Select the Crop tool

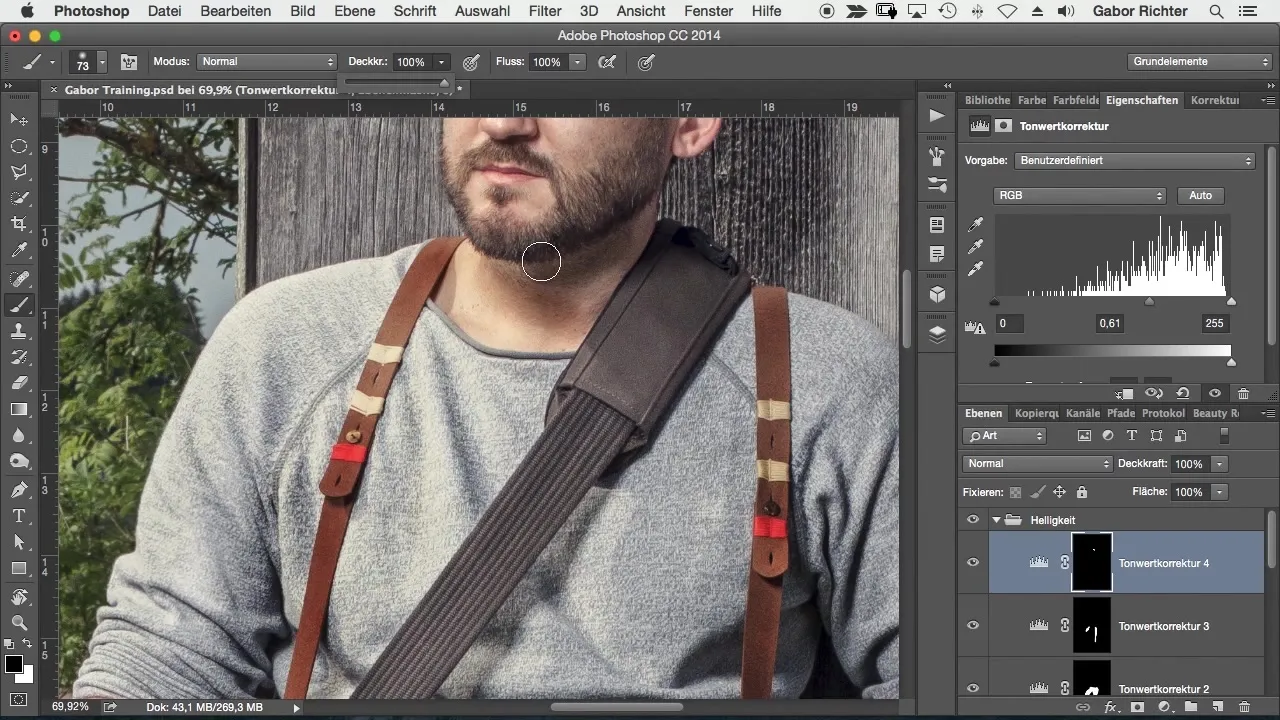point(18,224)
